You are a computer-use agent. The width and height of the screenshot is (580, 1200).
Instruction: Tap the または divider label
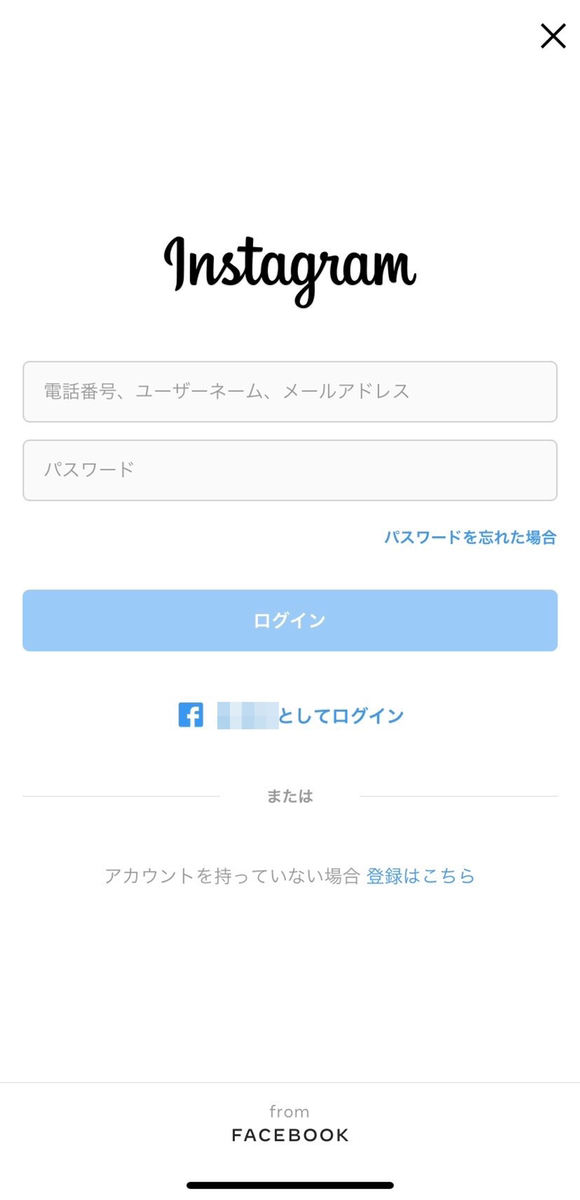(x=290, y=797)
